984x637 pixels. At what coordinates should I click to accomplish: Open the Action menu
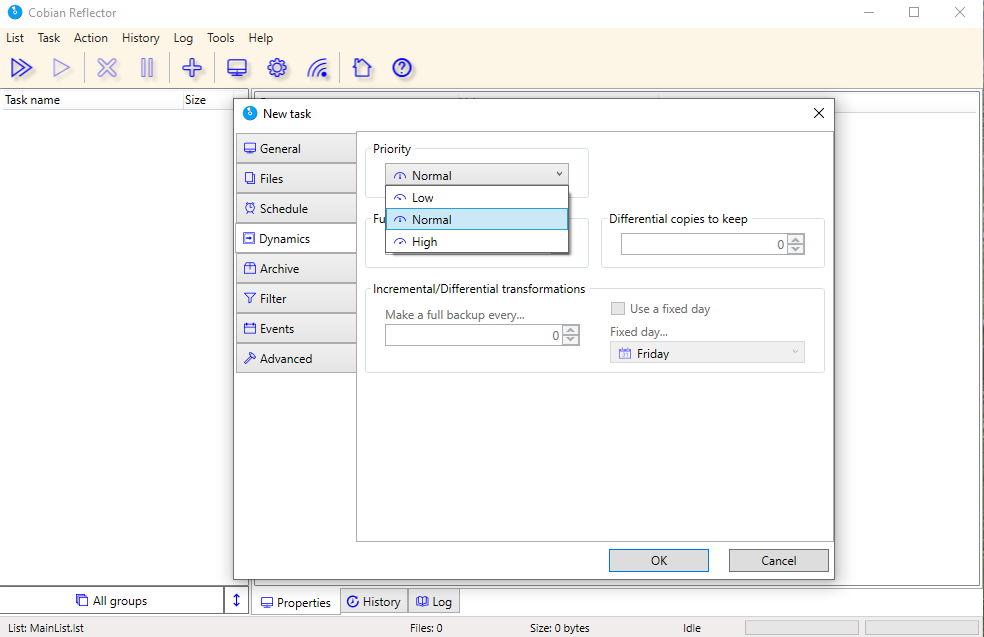pyautogui.click(x=90, y=38)
